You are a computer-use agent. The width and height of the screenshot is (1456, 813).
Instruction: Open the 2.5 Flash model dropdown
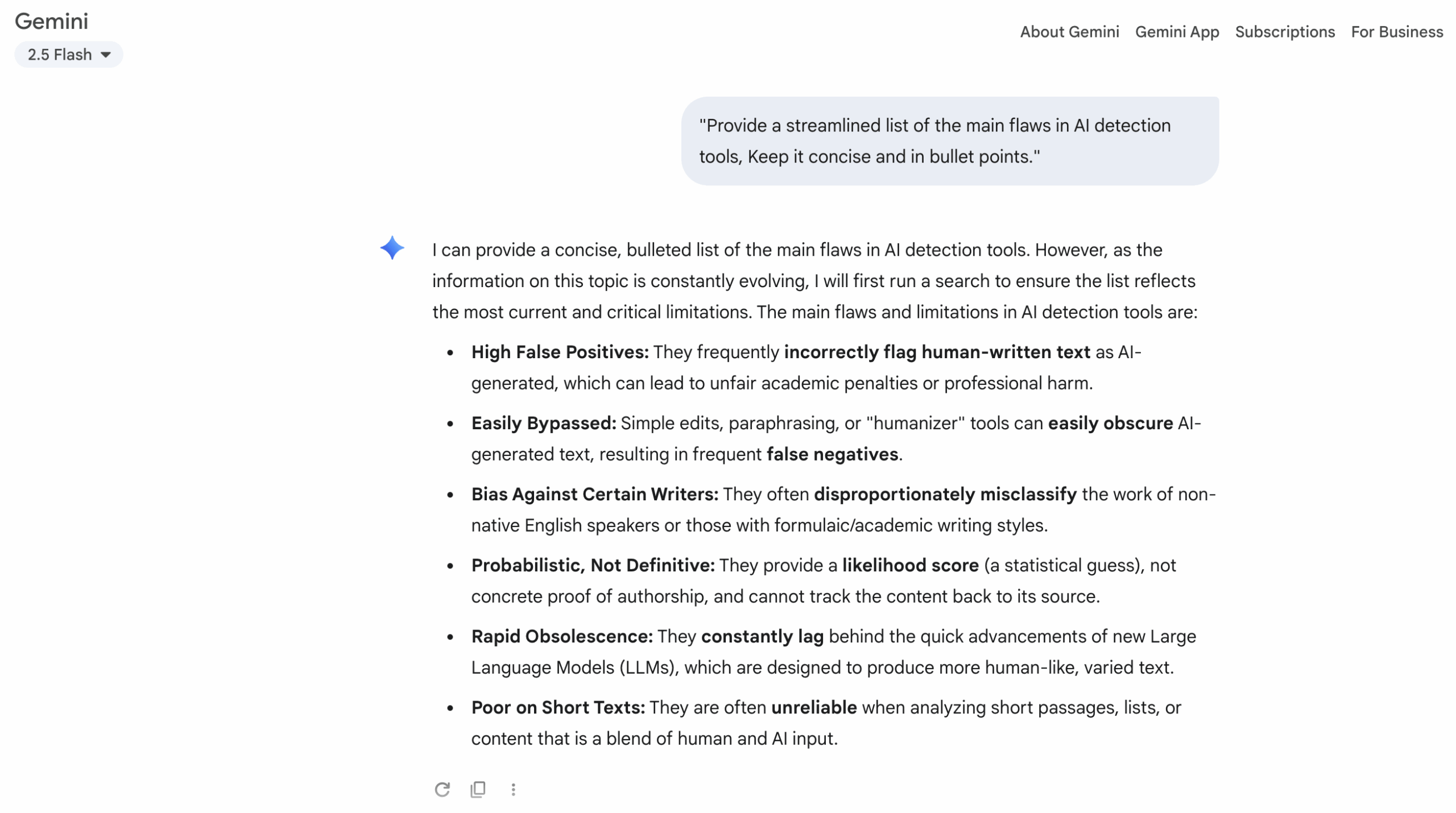68,55
